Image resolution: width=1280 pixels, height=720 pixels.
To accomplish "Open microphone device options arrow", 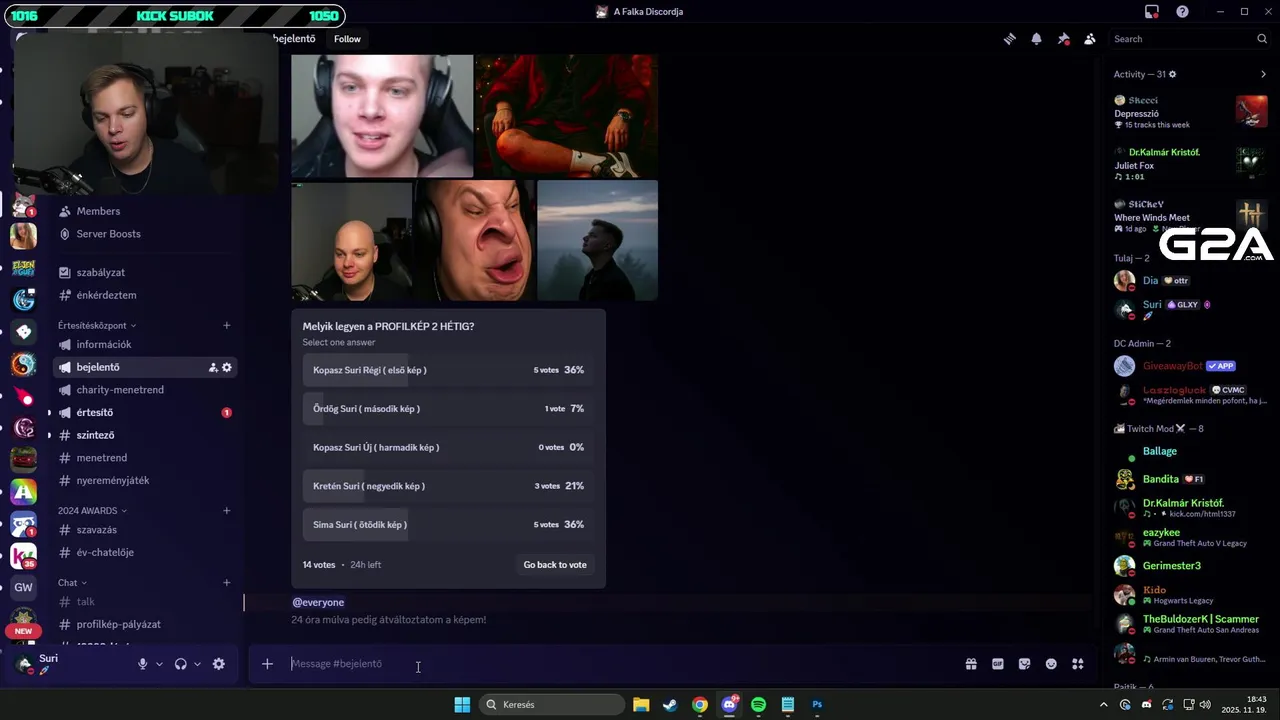I will (159, 664).
